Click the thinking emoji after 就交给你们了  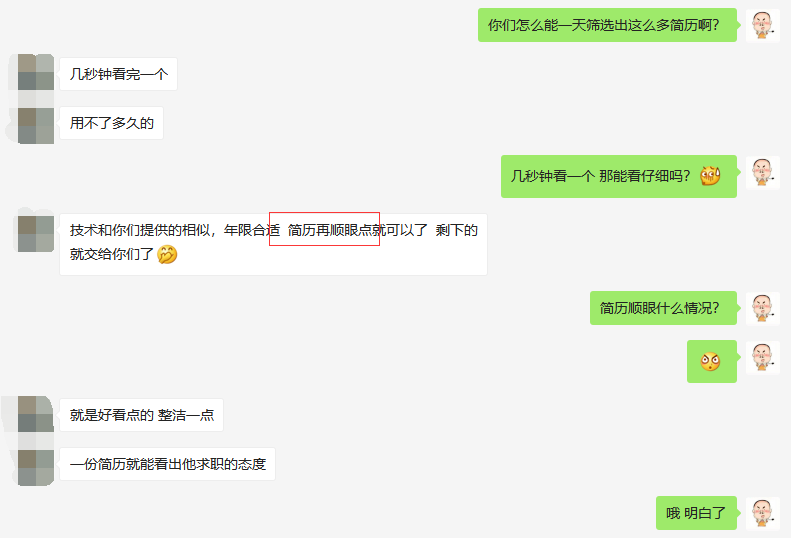[167, 254]
